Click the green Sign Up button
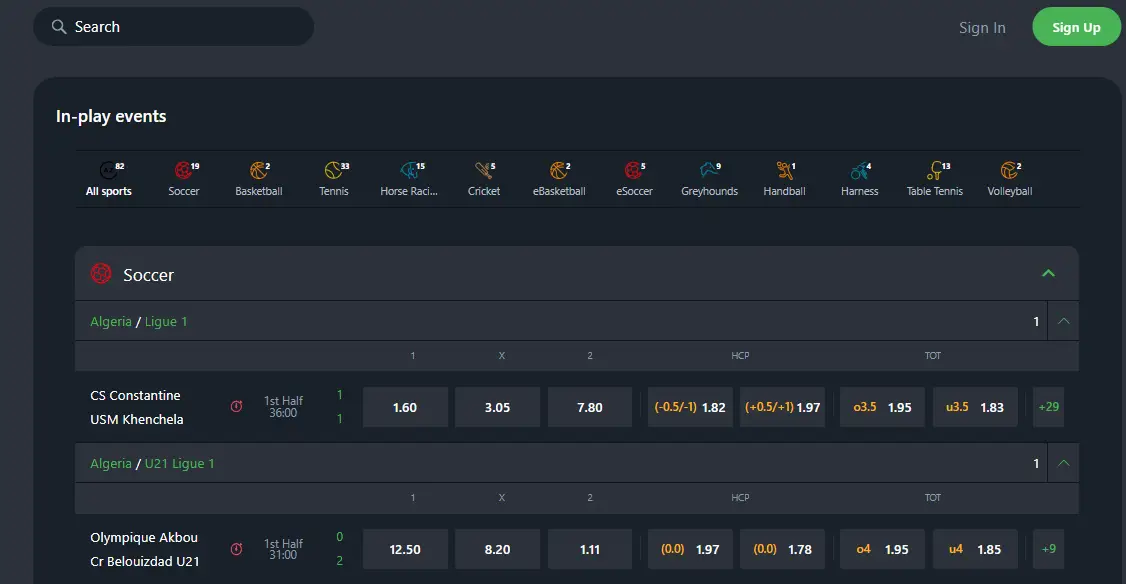Viewport: 1126px width, 584px height. pyautogui.click(x=1076, y=27)
